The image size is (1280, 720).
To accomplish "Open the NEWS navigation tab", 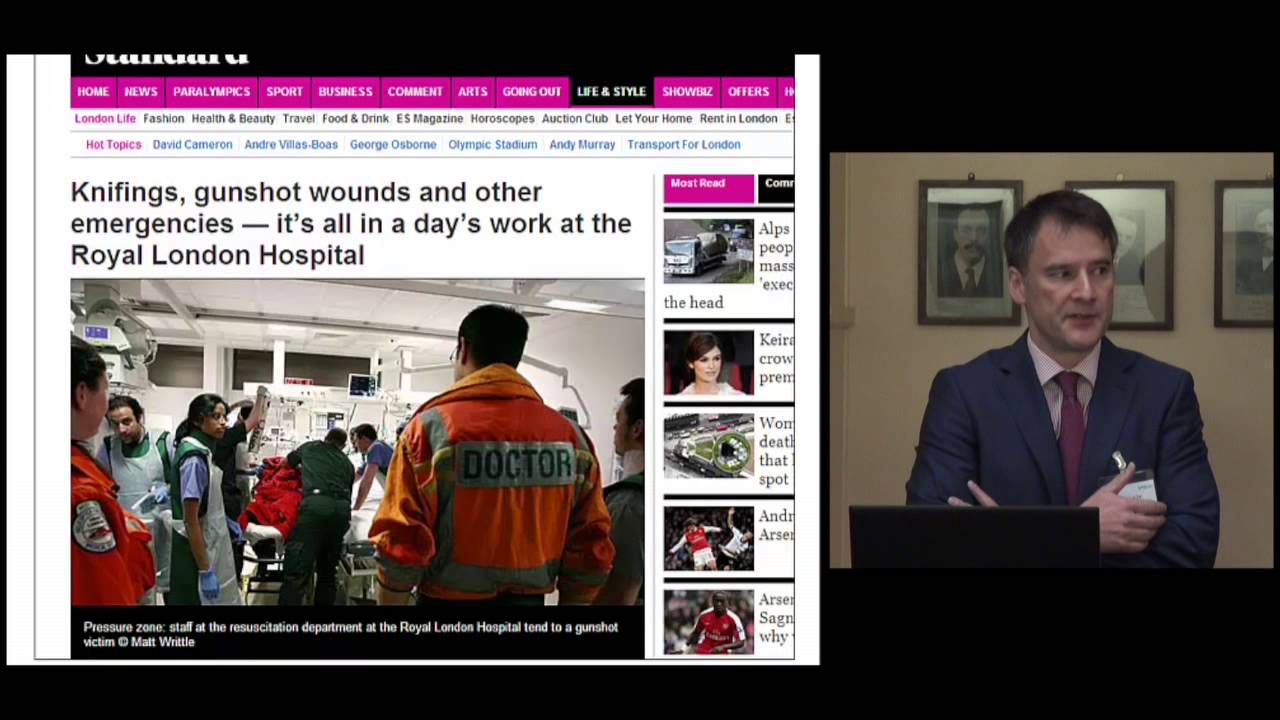I will [x=141, y=91].
